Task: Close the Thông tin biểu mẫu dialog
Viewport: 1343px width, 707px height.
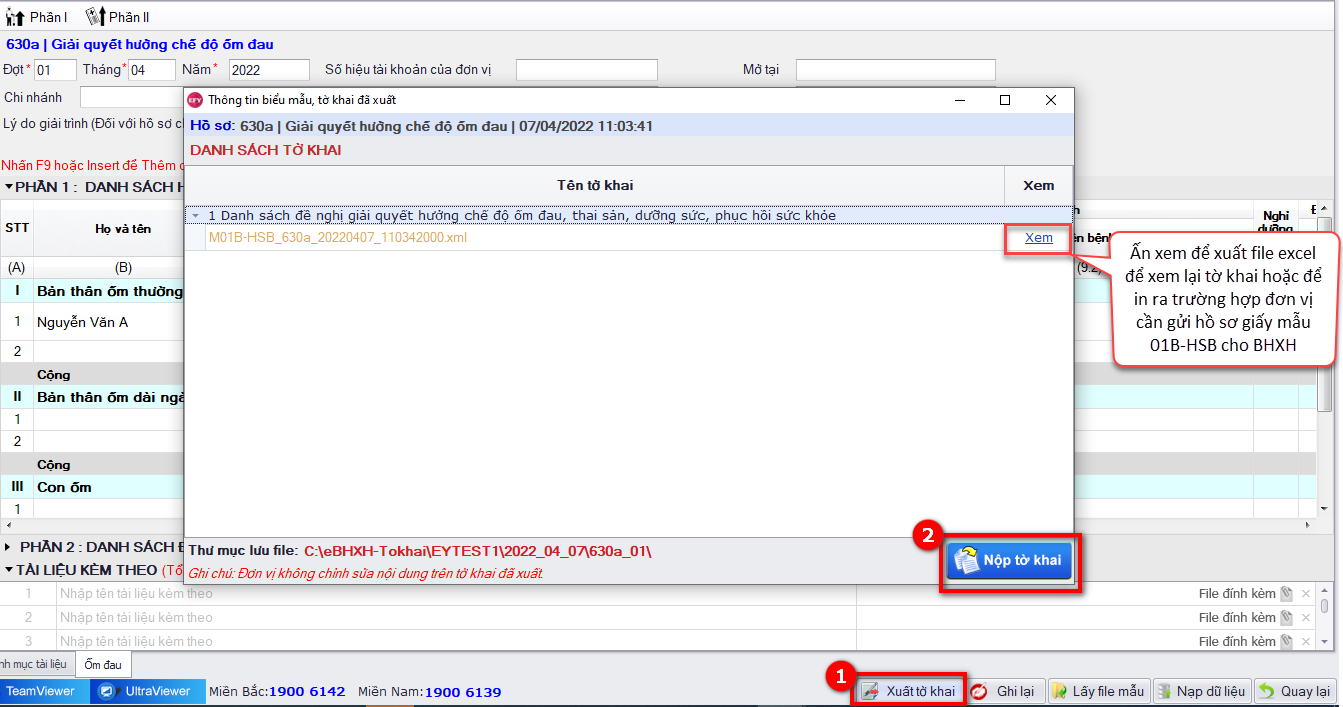Action: [x=1050, y=100]
